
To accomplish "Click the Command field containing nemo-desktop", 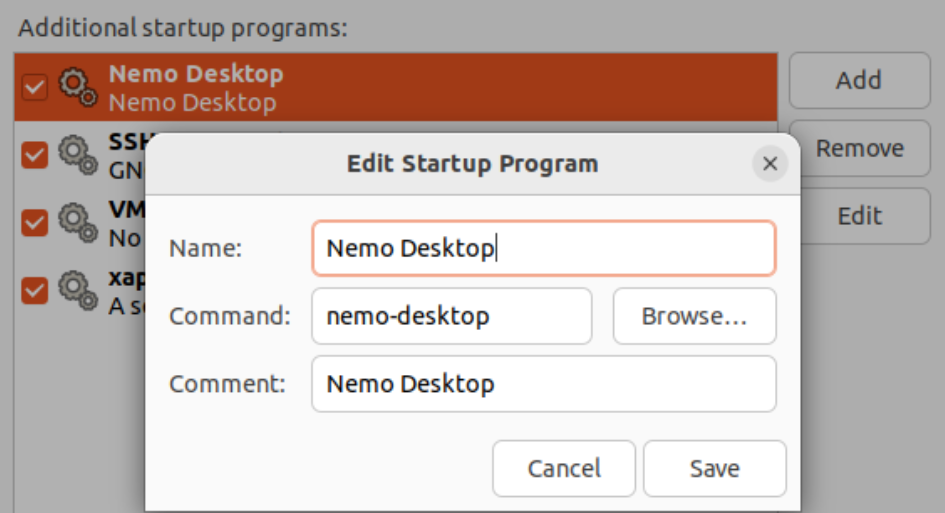I will point(451,316).
